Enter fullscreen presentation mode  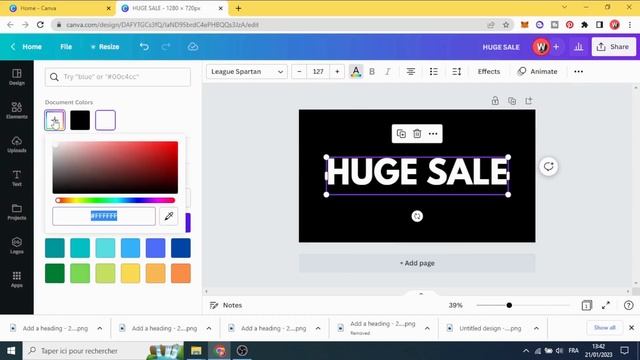pyautogui.click(x=606, y=305)
